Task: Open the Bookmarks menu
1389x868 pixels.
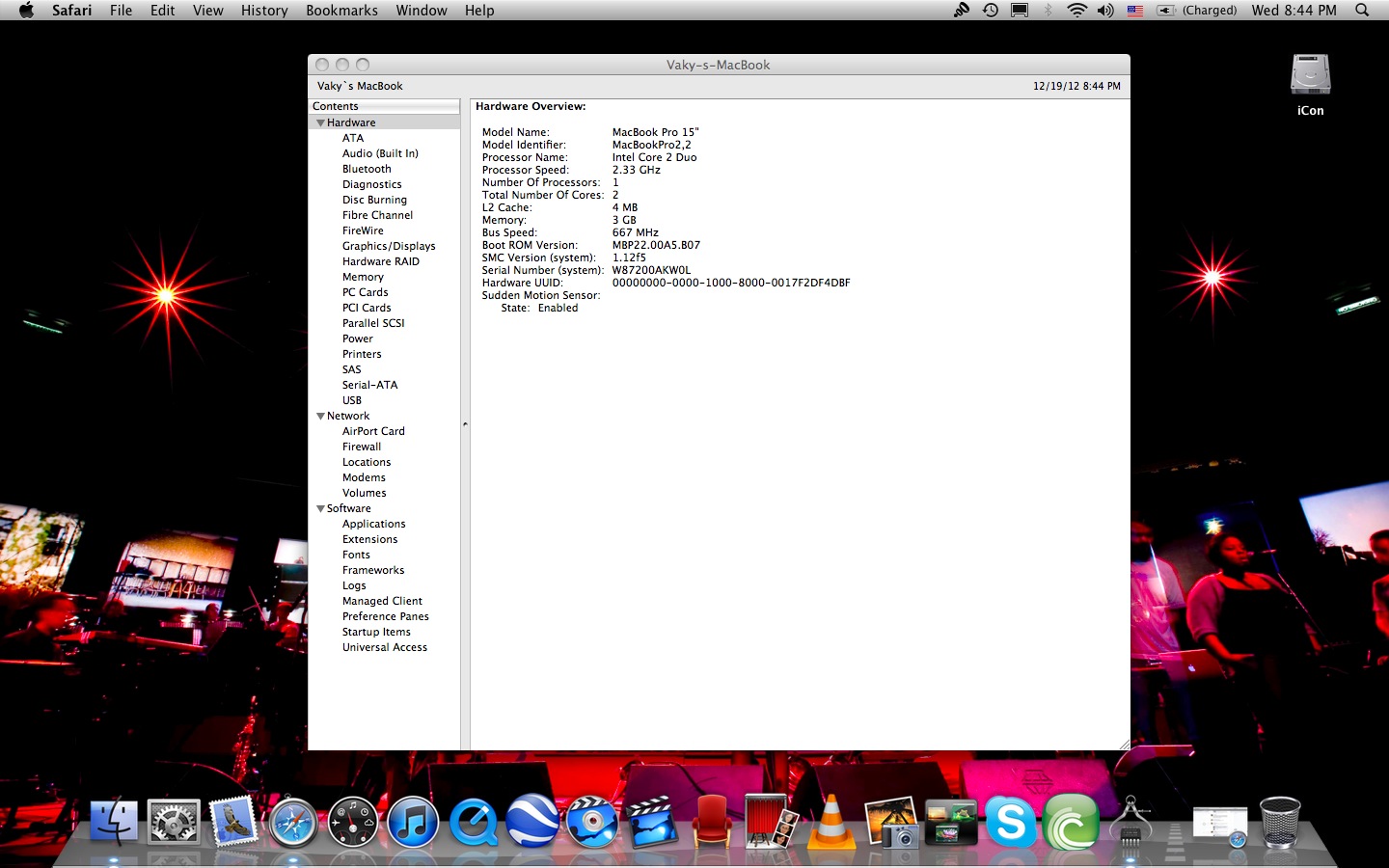Action: pos(342,11)
